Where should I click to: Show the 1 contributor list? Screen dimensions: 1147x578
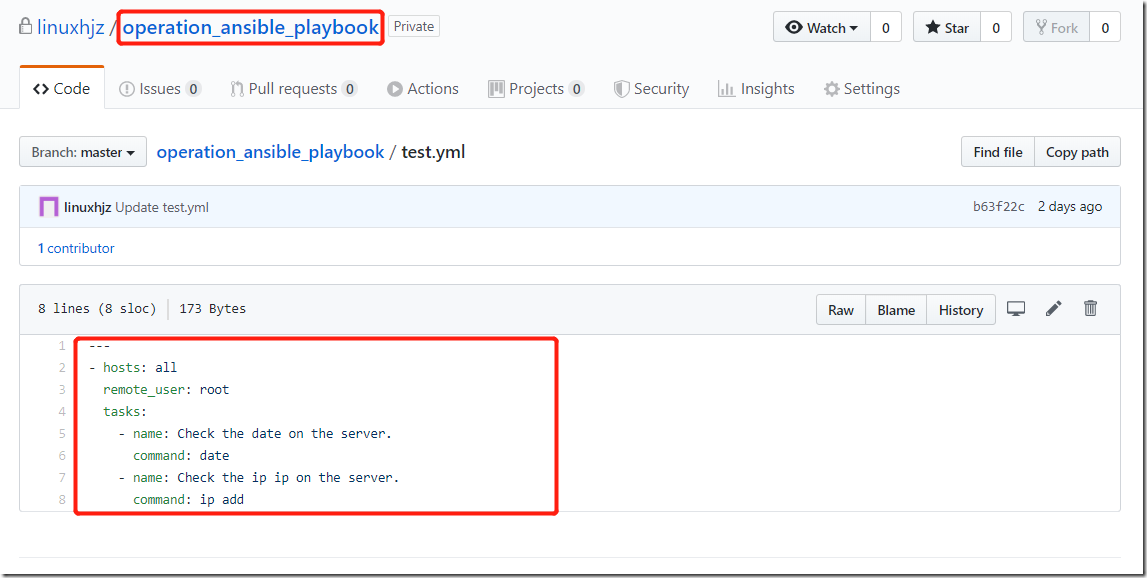click(x=76, y=248)
